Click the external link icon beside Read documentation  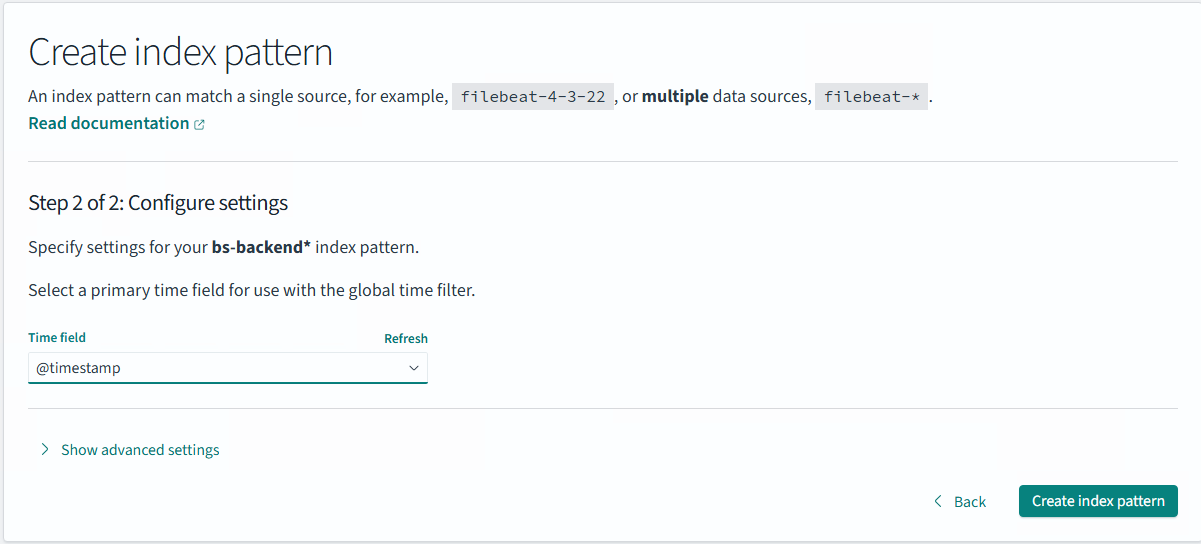[199, 124]
